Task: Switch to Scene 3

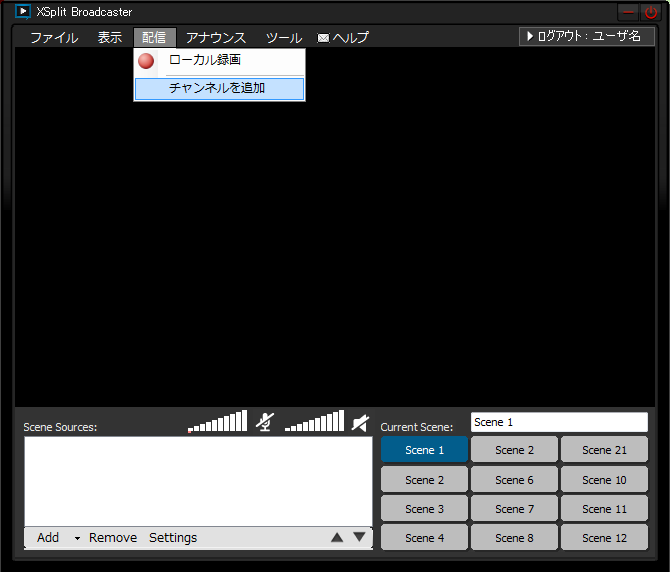Action: click(x=424, y=509)
